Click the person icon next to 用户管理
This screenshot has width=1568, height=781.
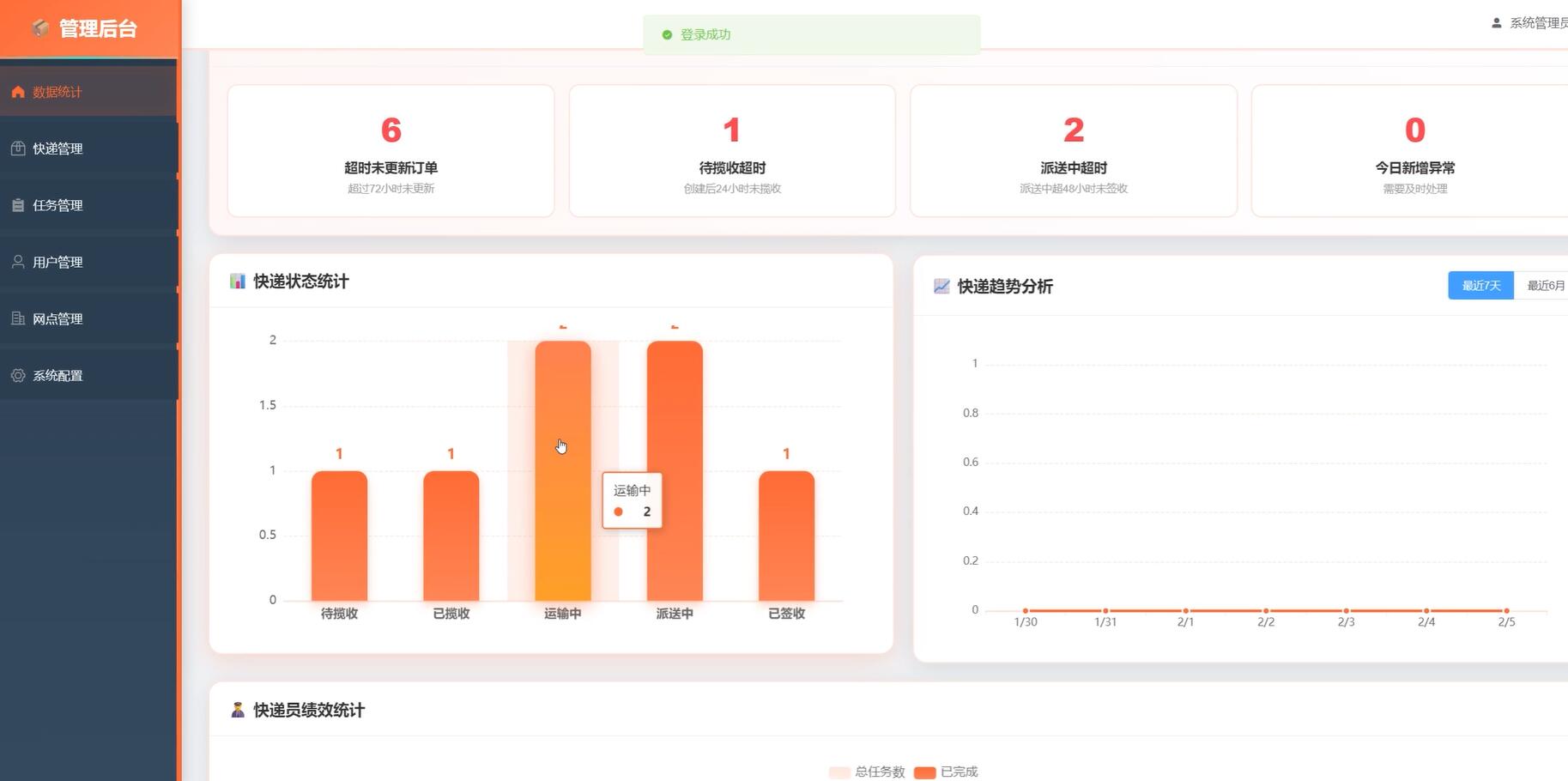point(18,262)
